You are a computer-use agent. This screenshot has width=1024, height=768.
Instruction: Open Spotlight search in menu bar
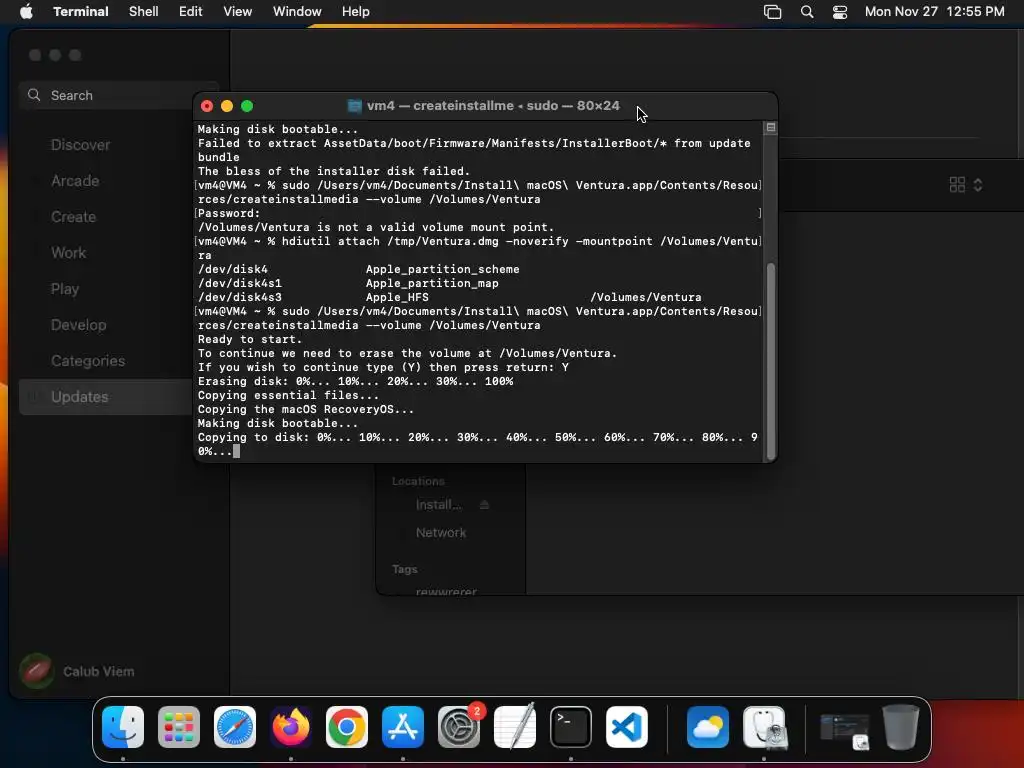[807, 12]
